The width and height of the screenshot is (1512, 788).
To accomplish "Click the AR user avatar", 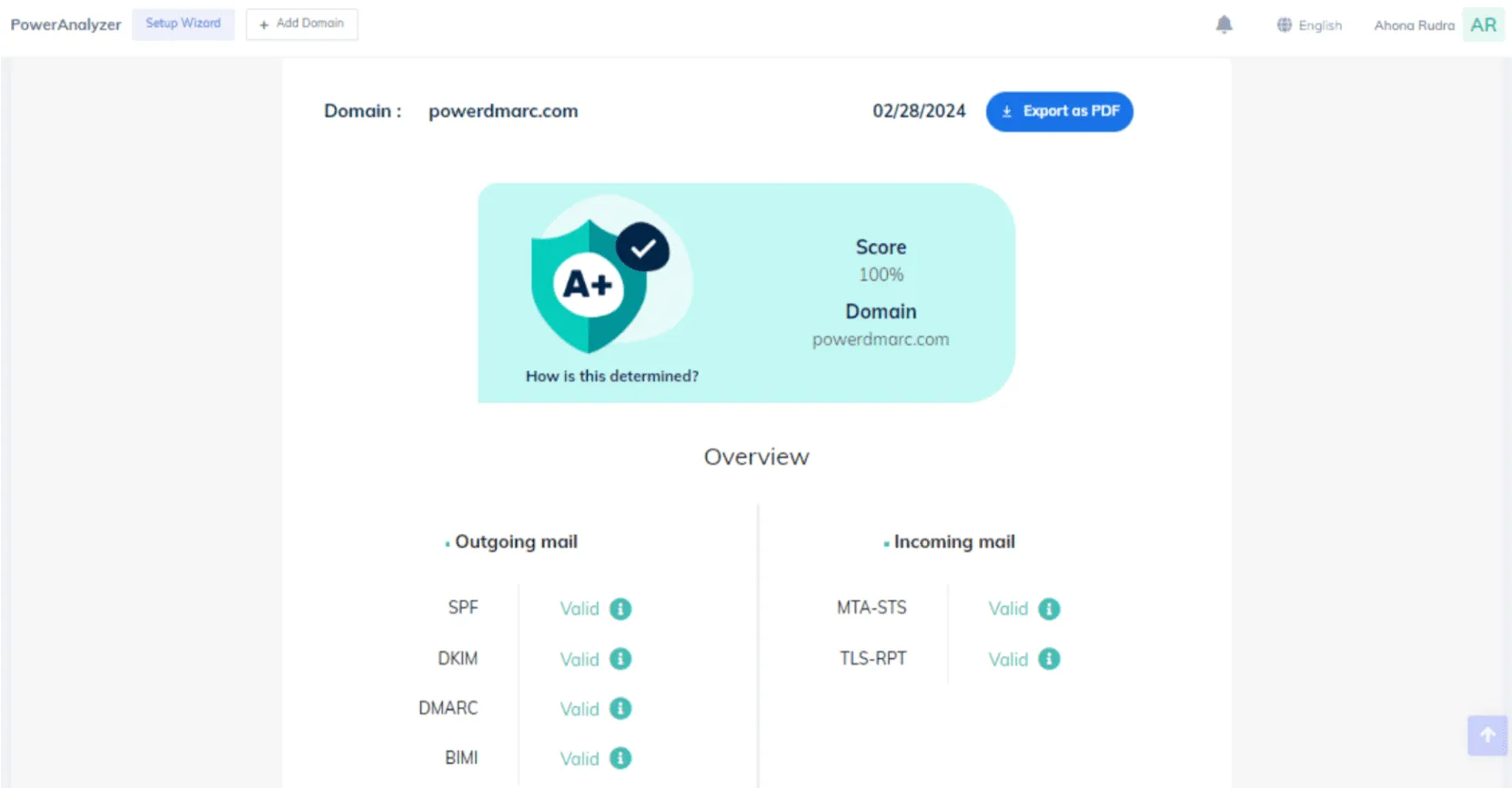I will tap(1483, 25).
